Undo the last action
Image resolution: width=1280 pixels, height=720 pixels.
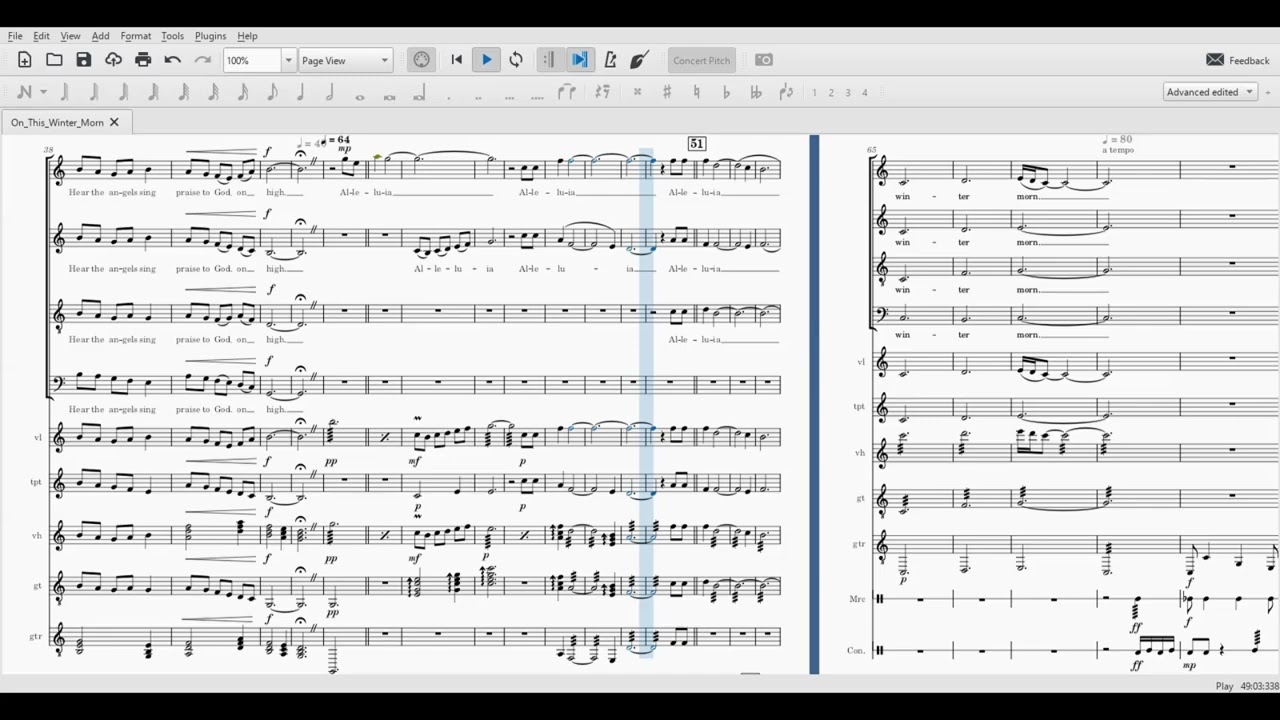[x=172, y=60]
